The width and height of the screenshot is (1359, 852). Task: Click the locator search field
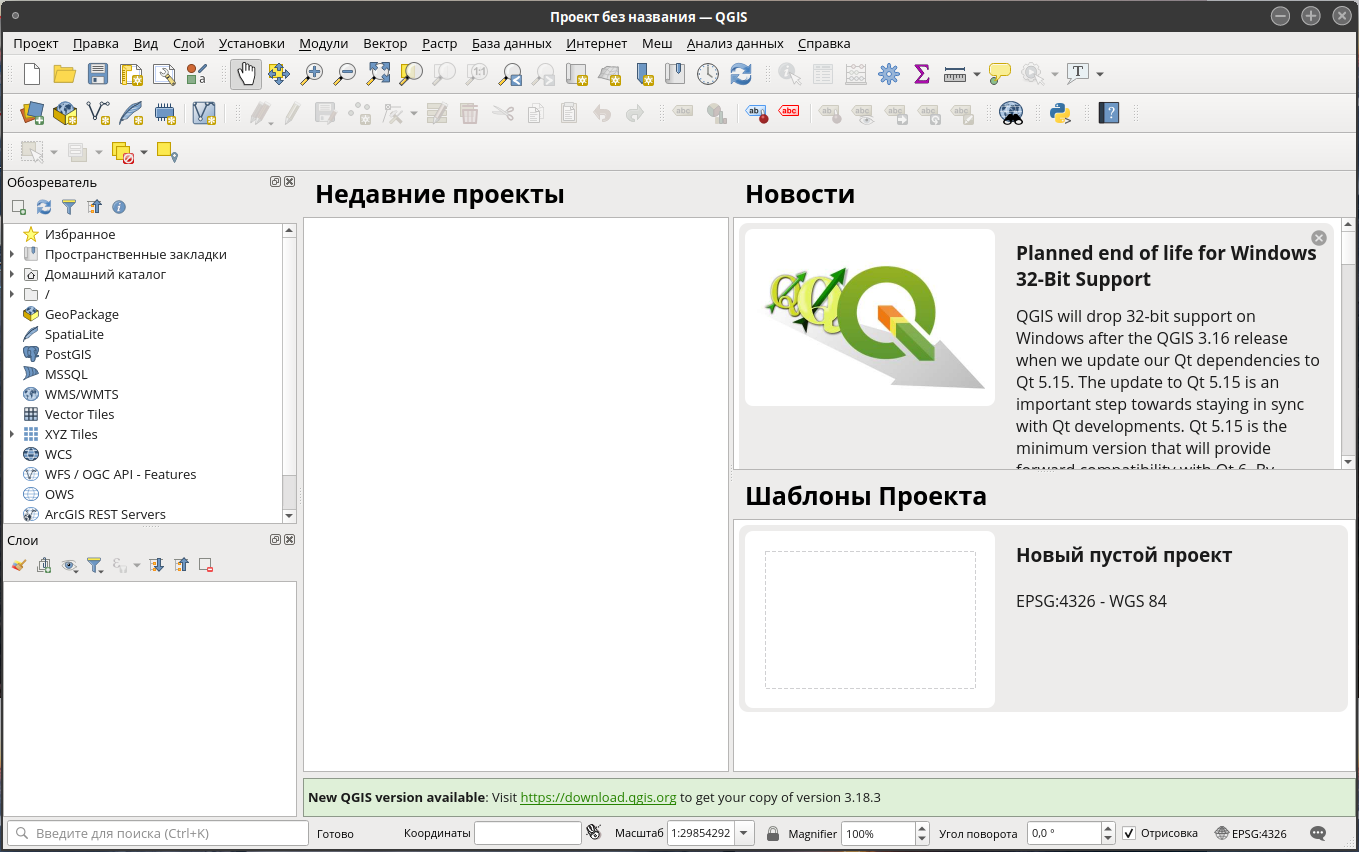[157, 833]
